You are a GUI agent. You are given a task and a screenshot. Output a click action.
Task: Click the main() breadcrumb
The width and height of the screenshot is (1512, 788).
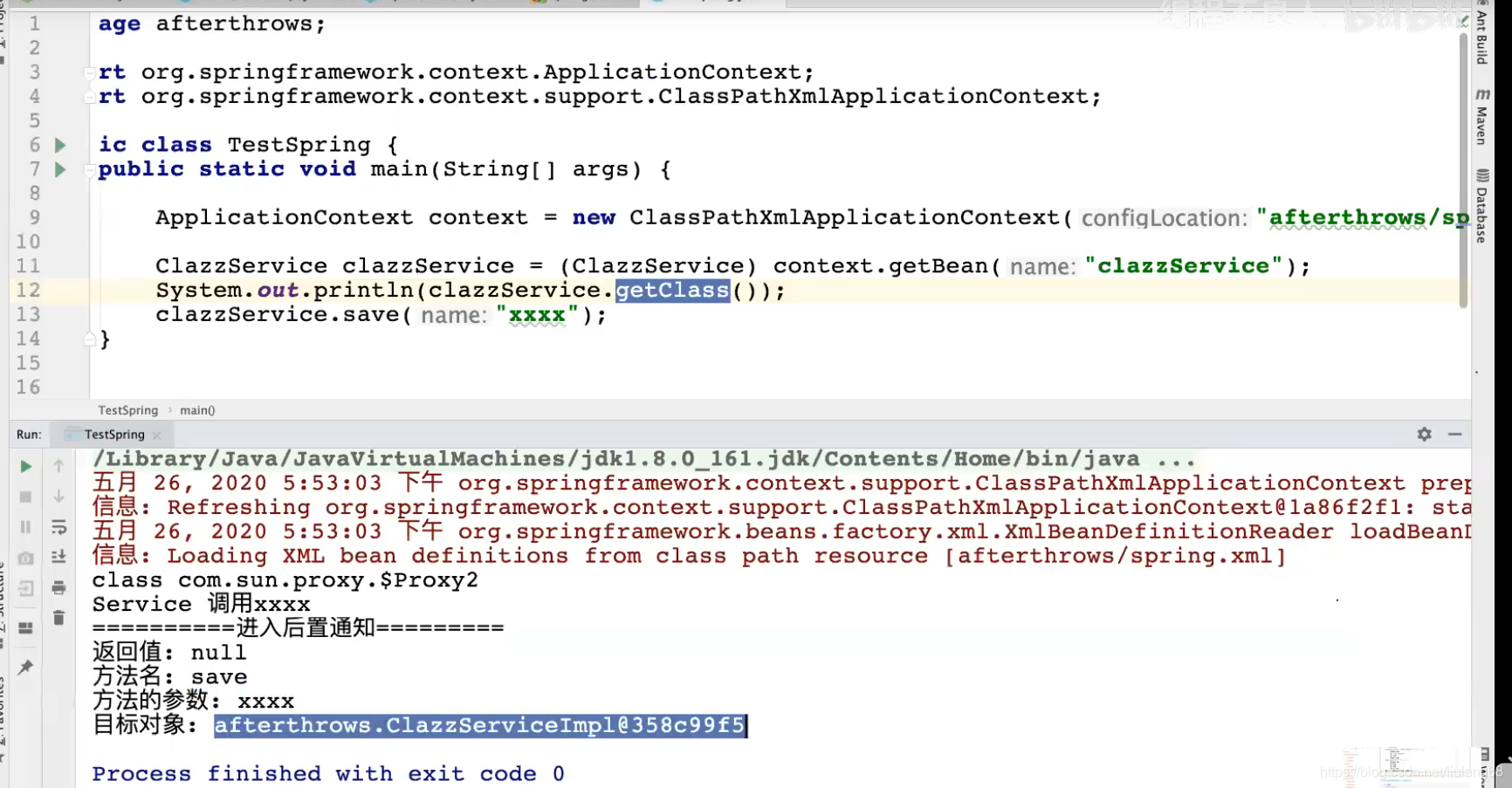(197, 410)
